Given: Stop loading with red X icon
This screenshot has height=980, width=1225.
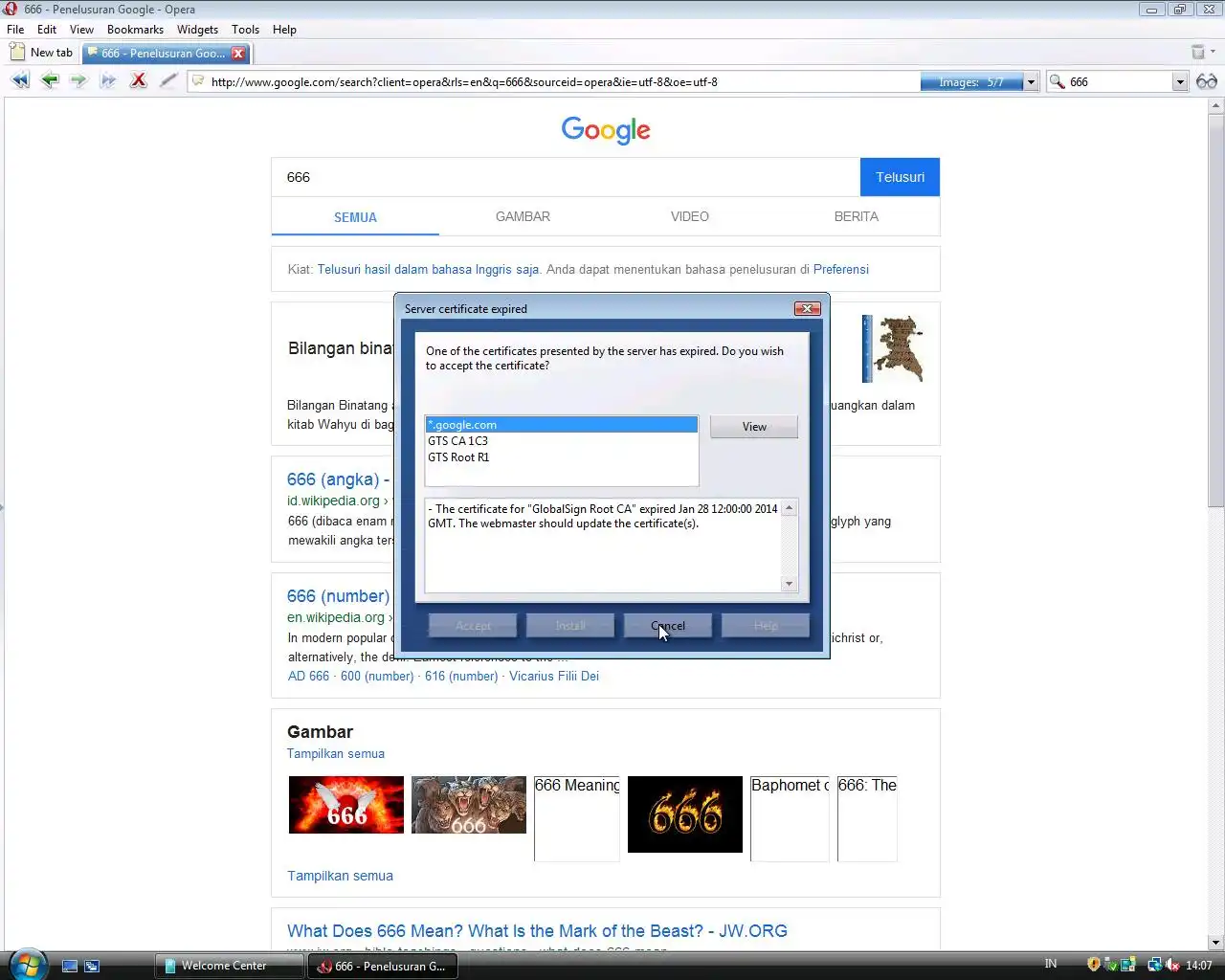Looking at the screenshot, I should tap(139, 81).
